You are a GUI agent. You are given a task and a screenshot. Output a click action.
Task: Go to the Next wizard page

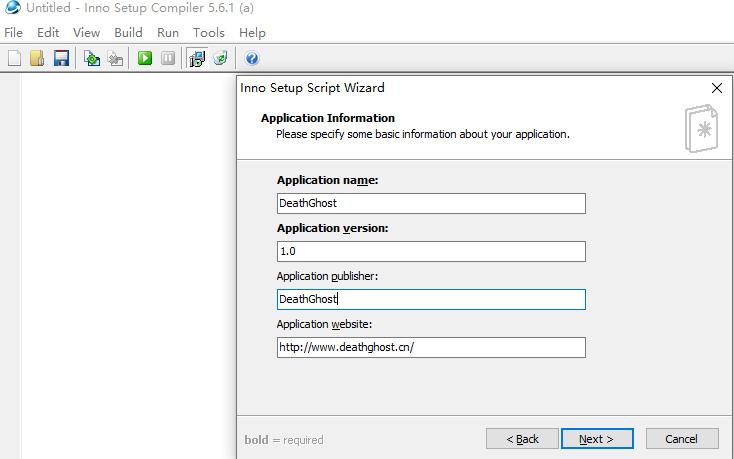[x=597, y=439]
